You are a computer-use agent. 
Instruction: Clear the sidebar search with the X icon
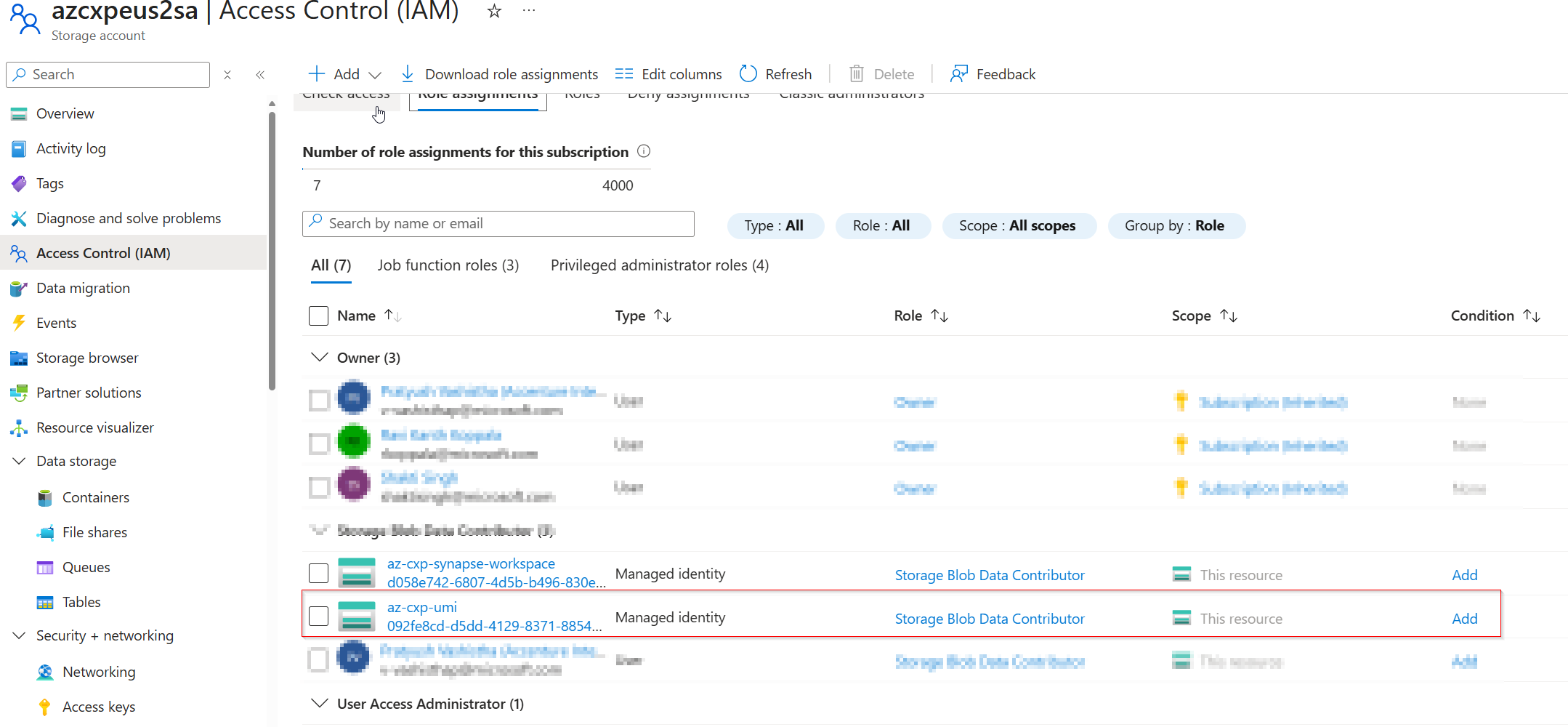pyautogui.click(x=227, y=75)
